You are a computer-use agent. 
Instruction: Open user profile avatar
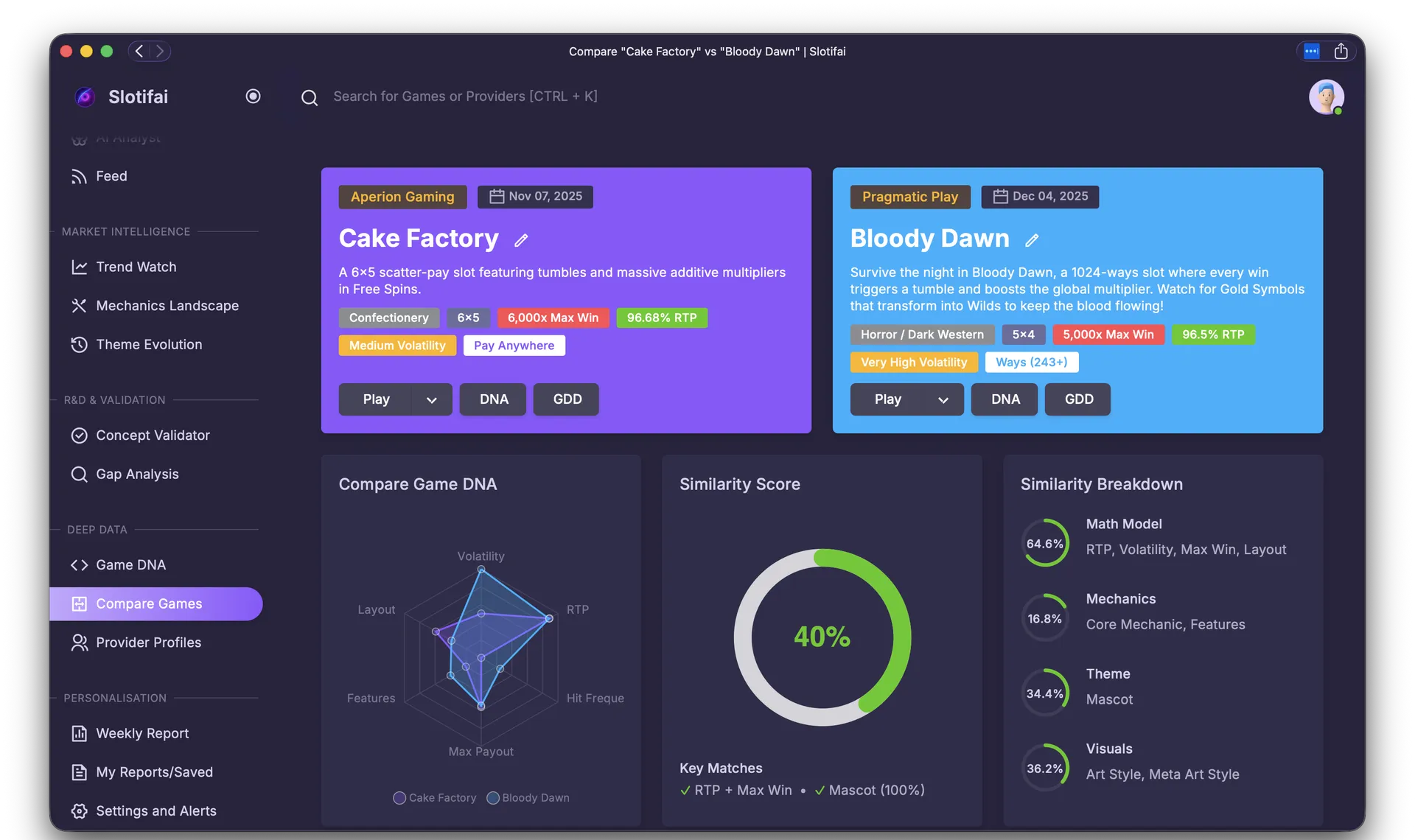coord(1326,97)
